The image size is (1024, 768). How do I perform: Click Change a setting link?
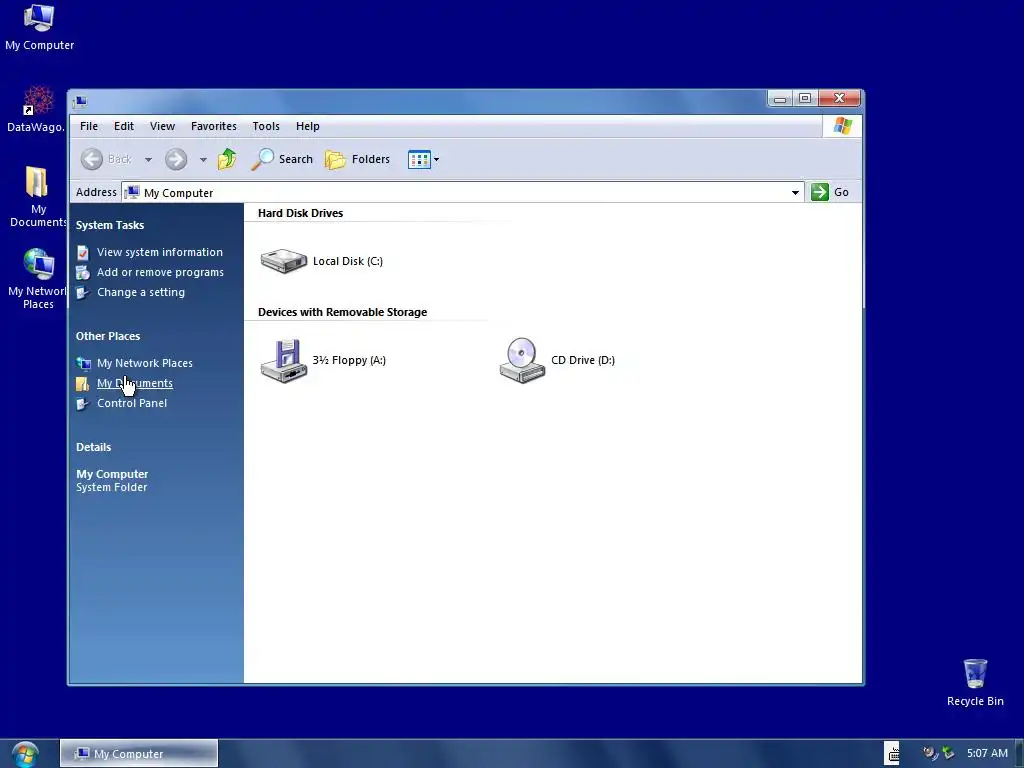click(141, 293)
